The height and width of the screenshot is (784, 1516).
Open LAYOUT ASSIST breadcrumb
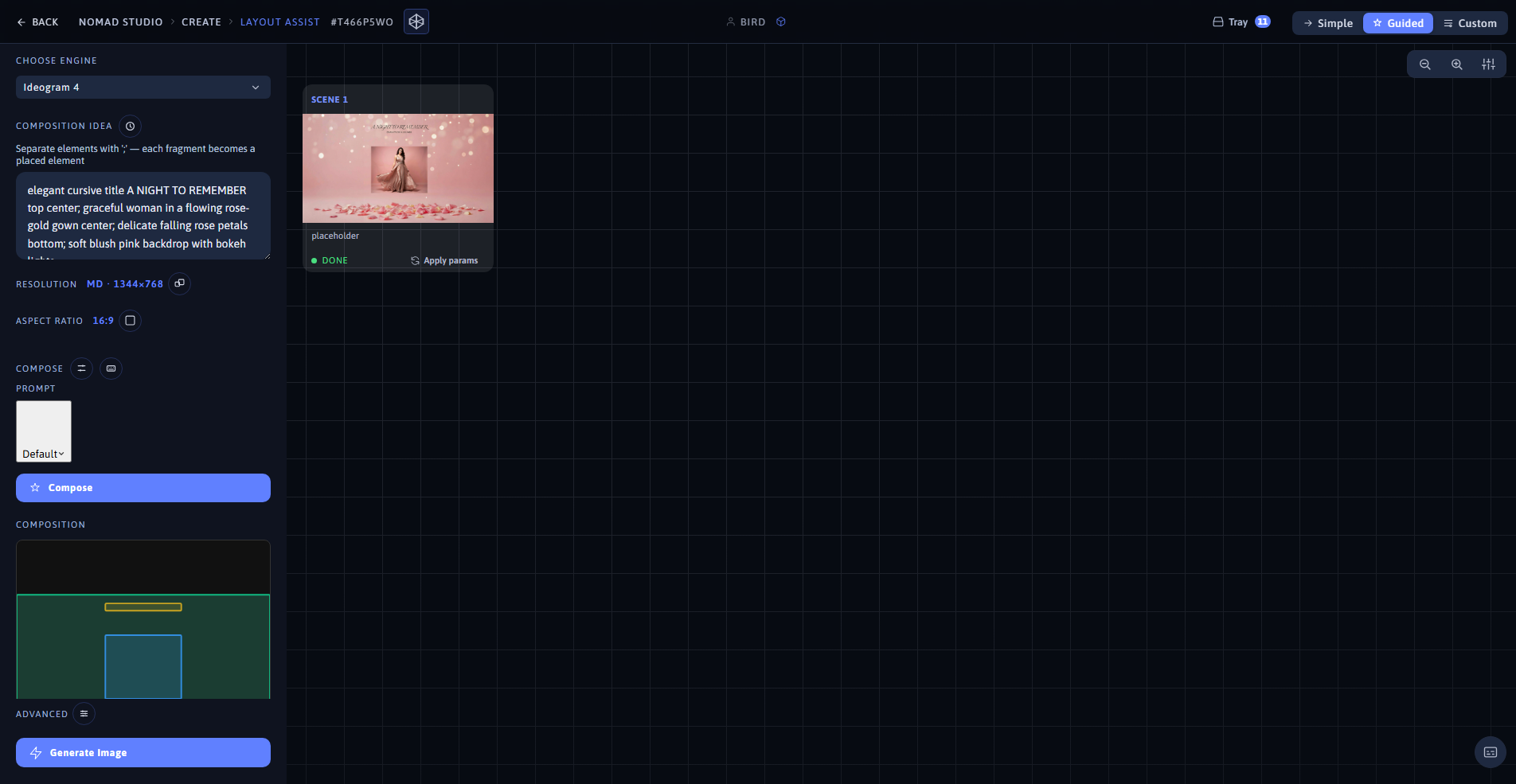click(x=280, y=22)
